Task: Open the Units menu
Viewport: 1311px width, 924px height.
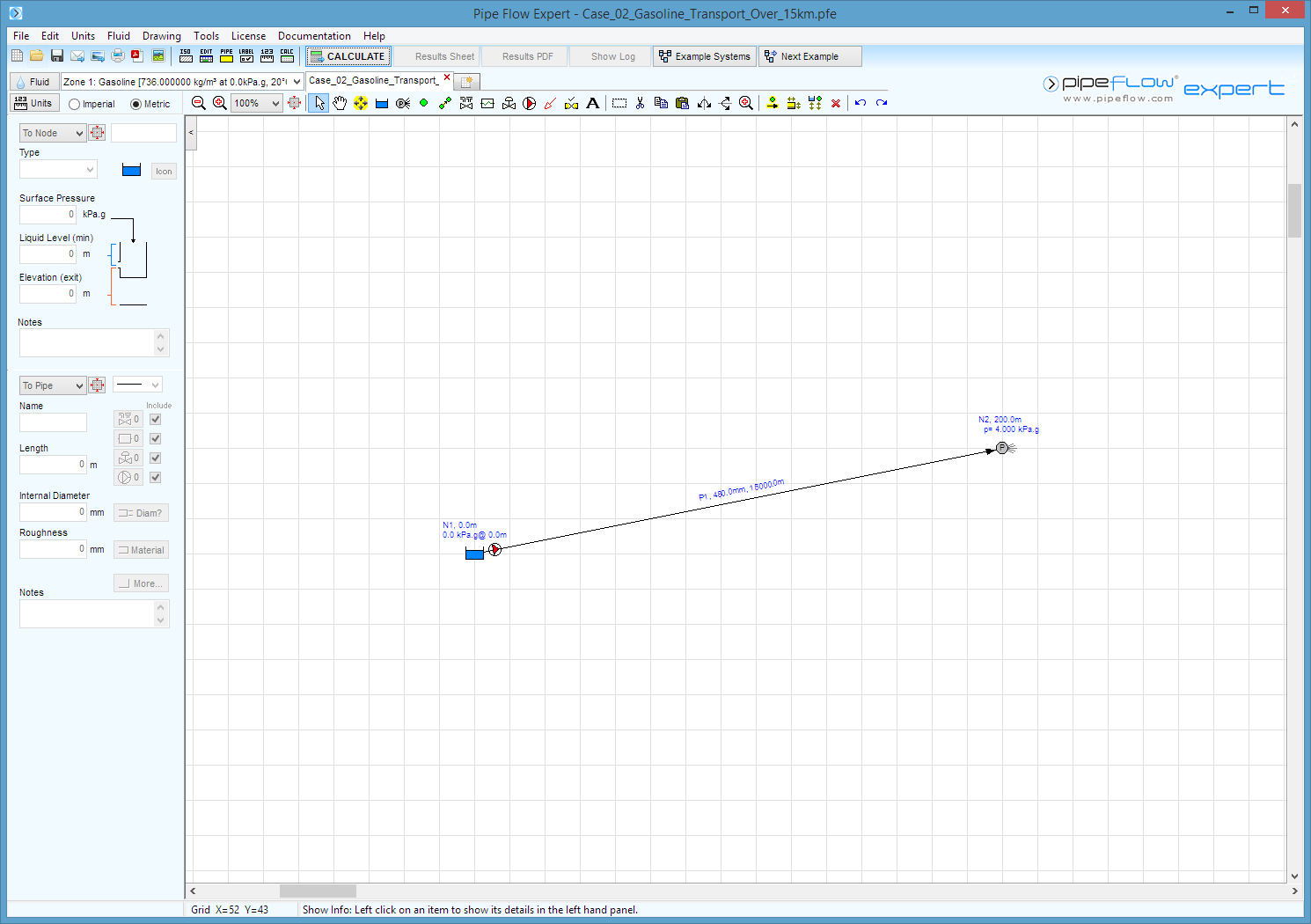Action: (83, 36)
